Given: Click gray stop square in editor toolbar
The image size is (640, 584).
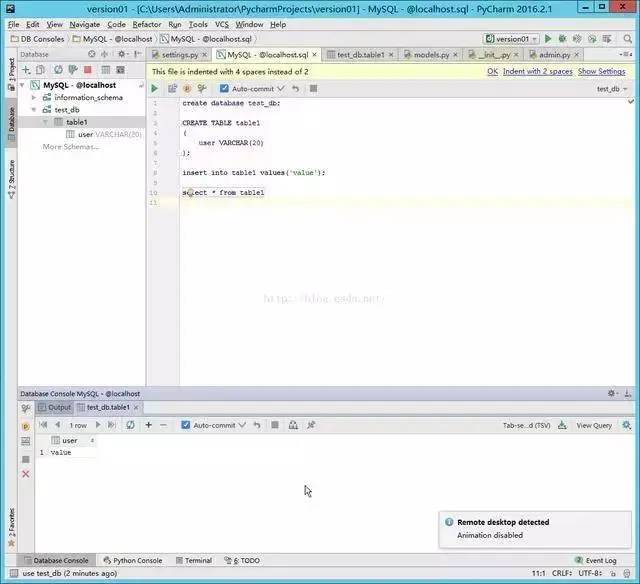Looking at the screenshot, I should pos(313,89).
